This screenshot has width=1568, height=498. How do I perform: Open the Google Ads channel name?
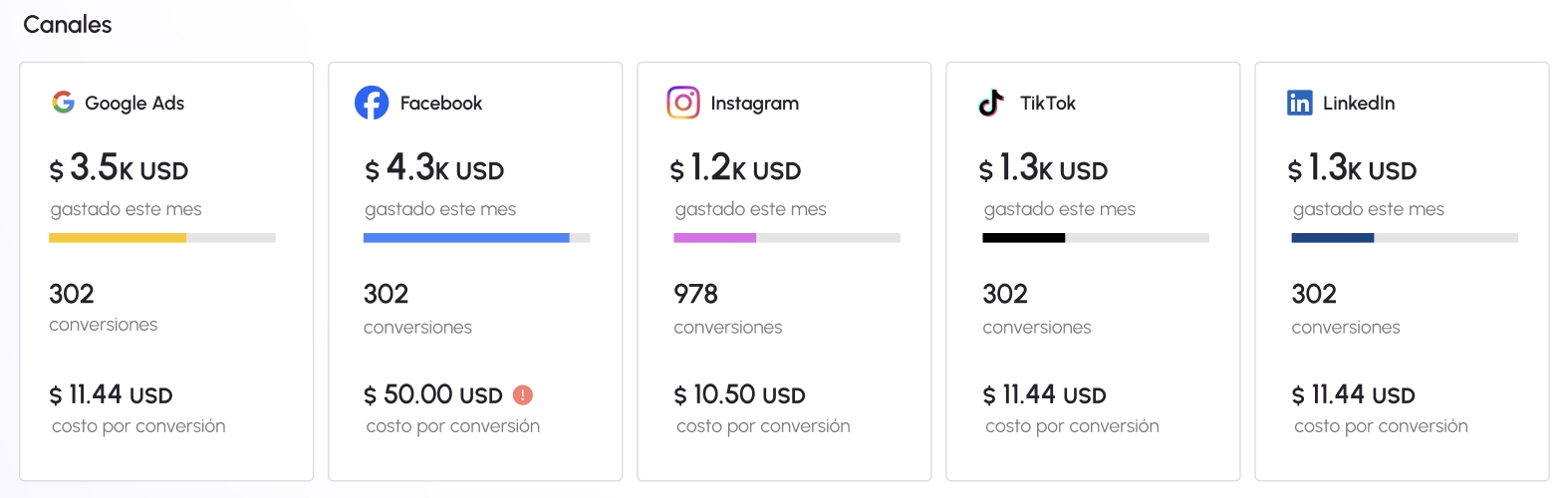(x=134, y=104)
